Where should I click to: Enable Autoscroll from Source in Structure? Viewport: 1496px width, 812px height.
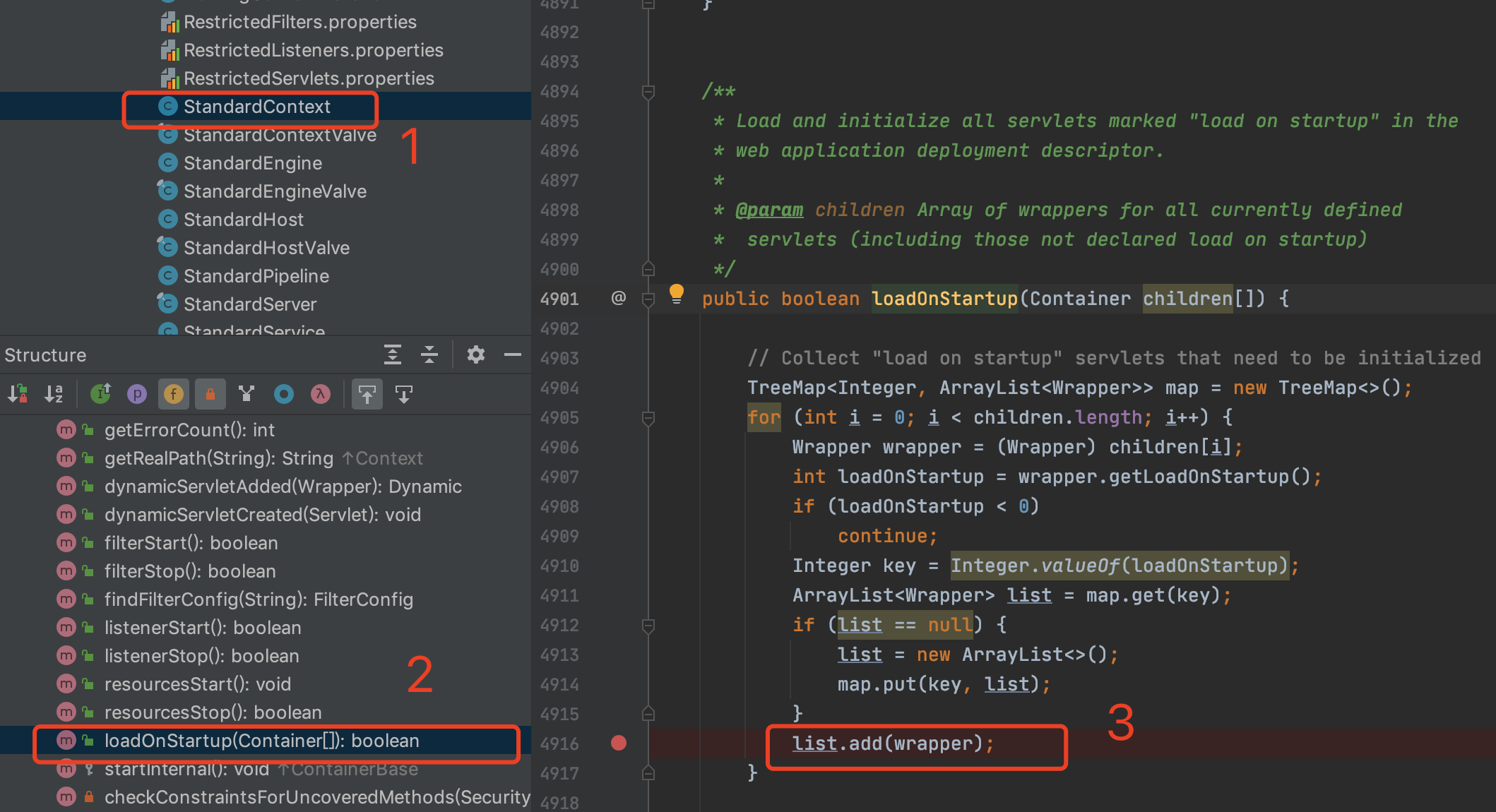[404, 393]
